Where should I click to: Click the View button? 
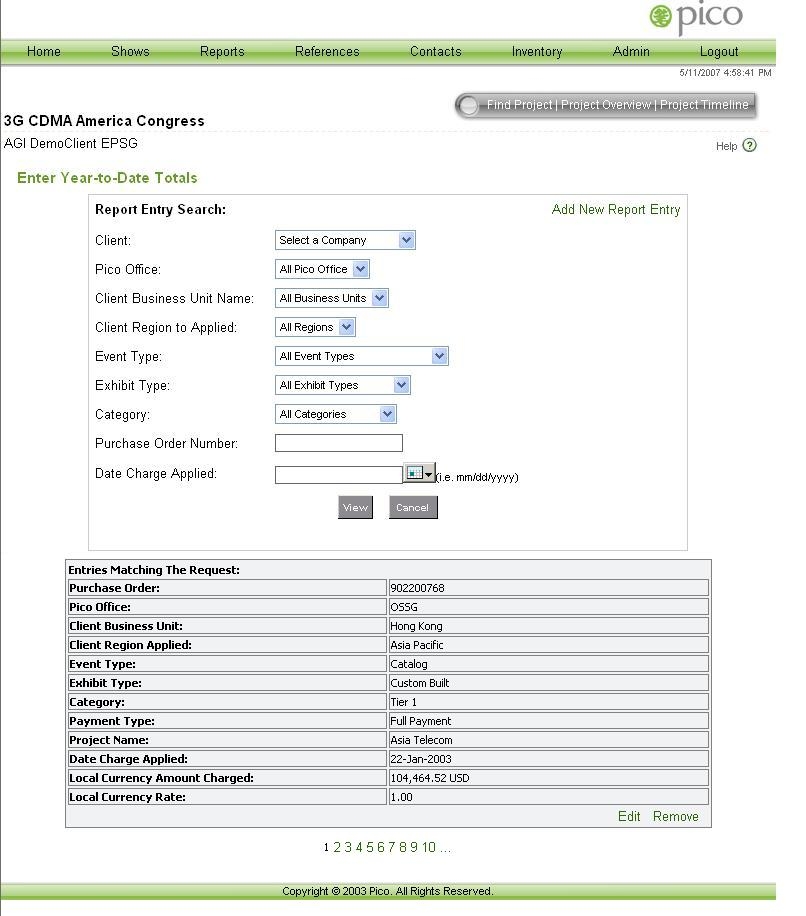click(x=355, y=508)
